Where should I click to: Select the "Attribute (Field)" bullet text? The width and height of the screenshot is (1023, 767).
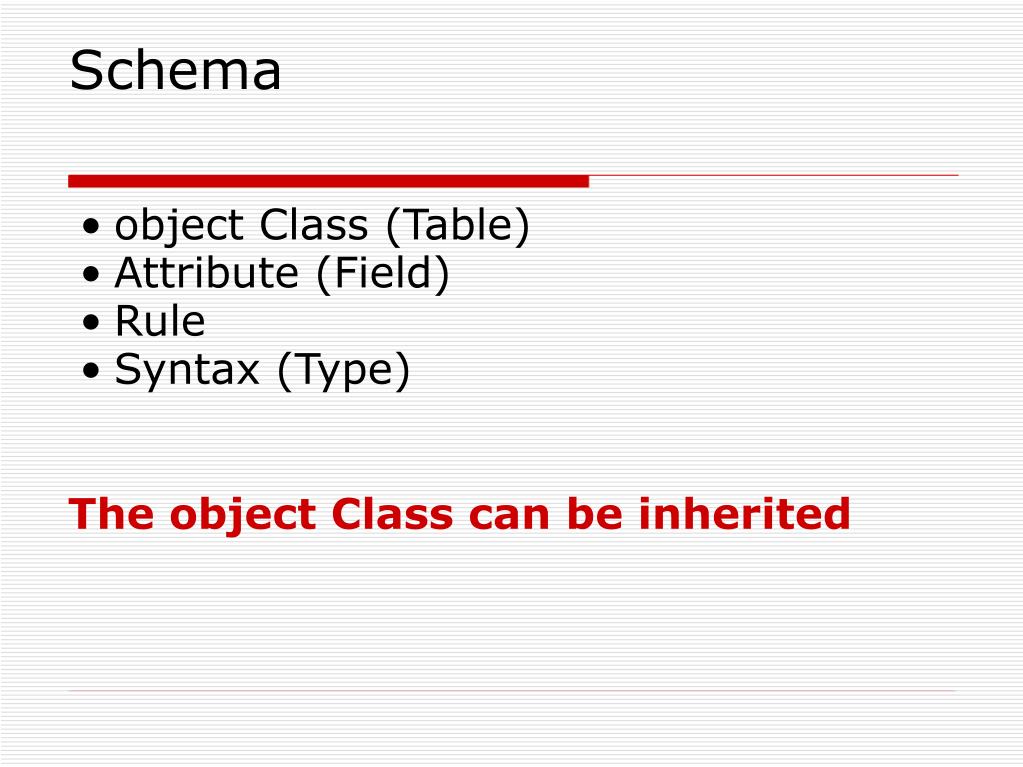[282, 273]
